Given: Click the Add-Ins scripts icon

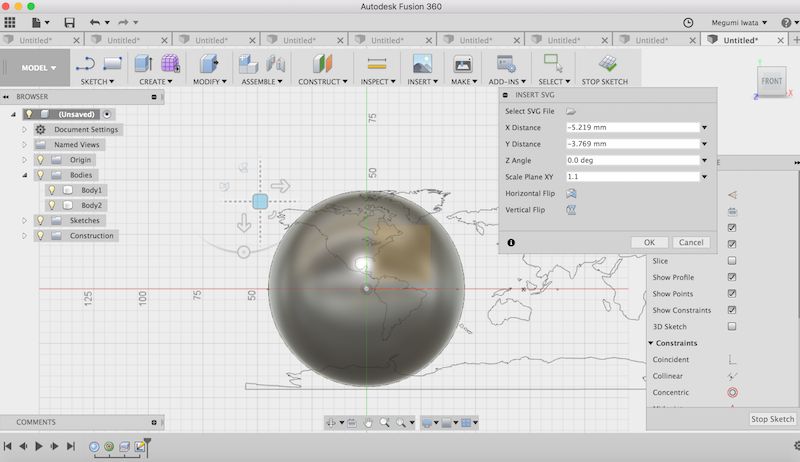Looking at the screenshot, I should coord(506,64).
